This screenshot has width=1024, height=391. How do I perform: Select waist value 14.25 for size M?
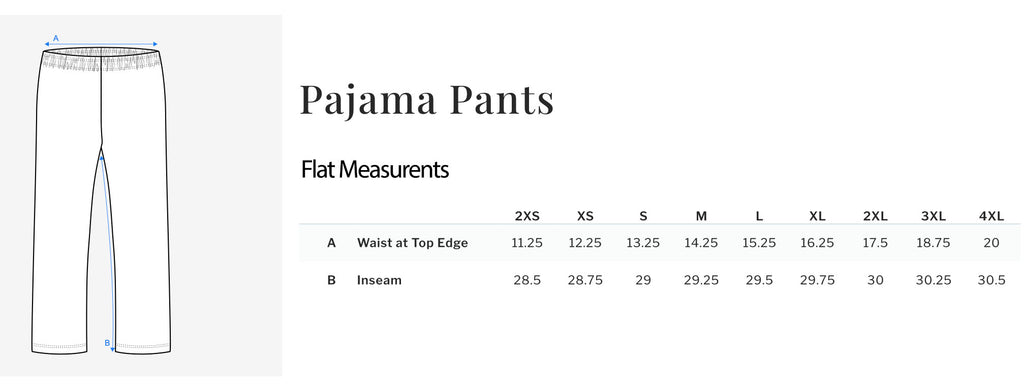(x=701, y=243)
